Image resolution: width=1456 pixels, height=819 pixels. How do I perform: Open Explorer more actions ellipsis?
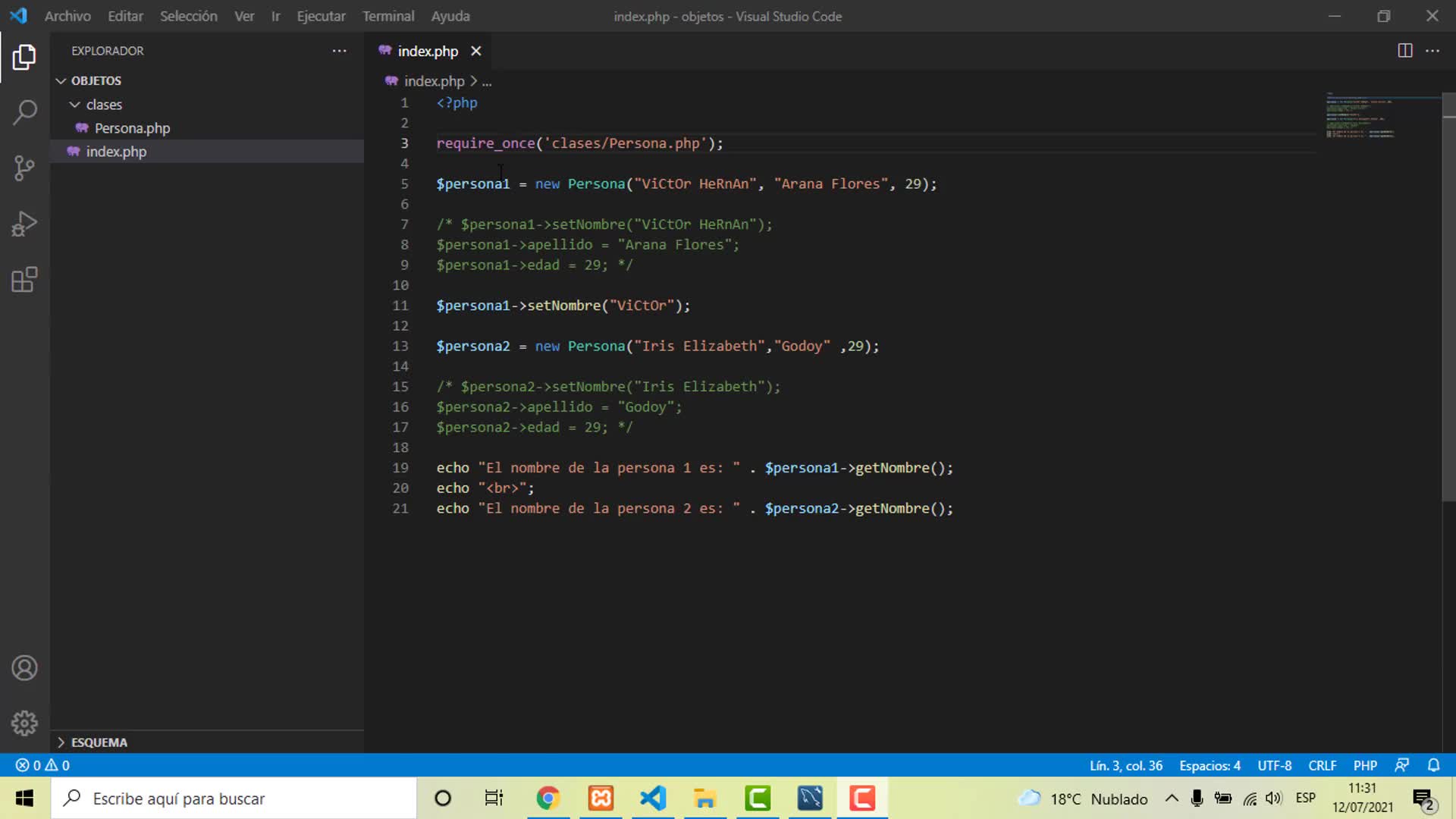pyautogui.click(x=339, y=51)
